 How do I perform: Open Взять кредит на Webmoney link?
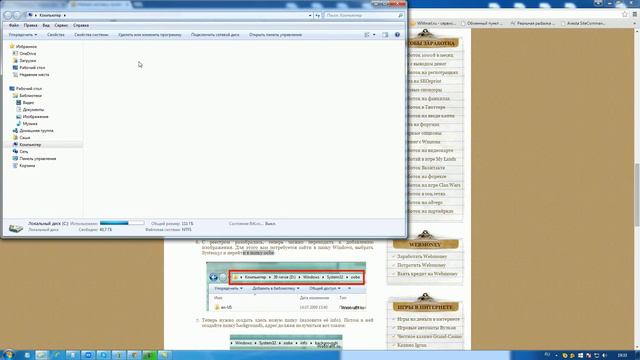click(x=427, y=273)
